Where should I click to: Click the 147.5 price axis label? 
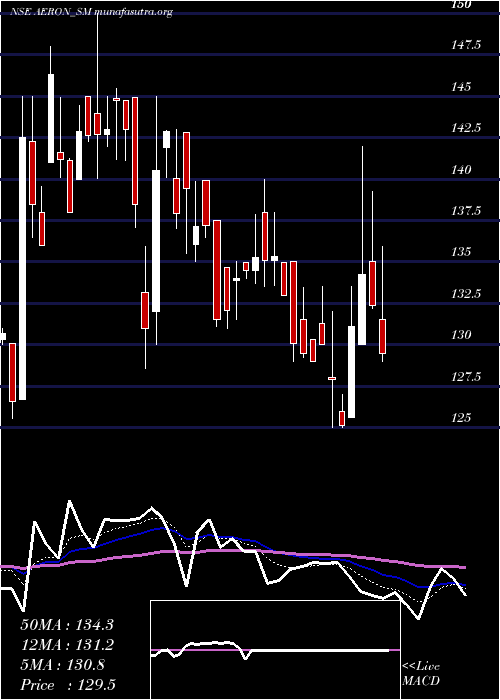[x=464, y=45]
